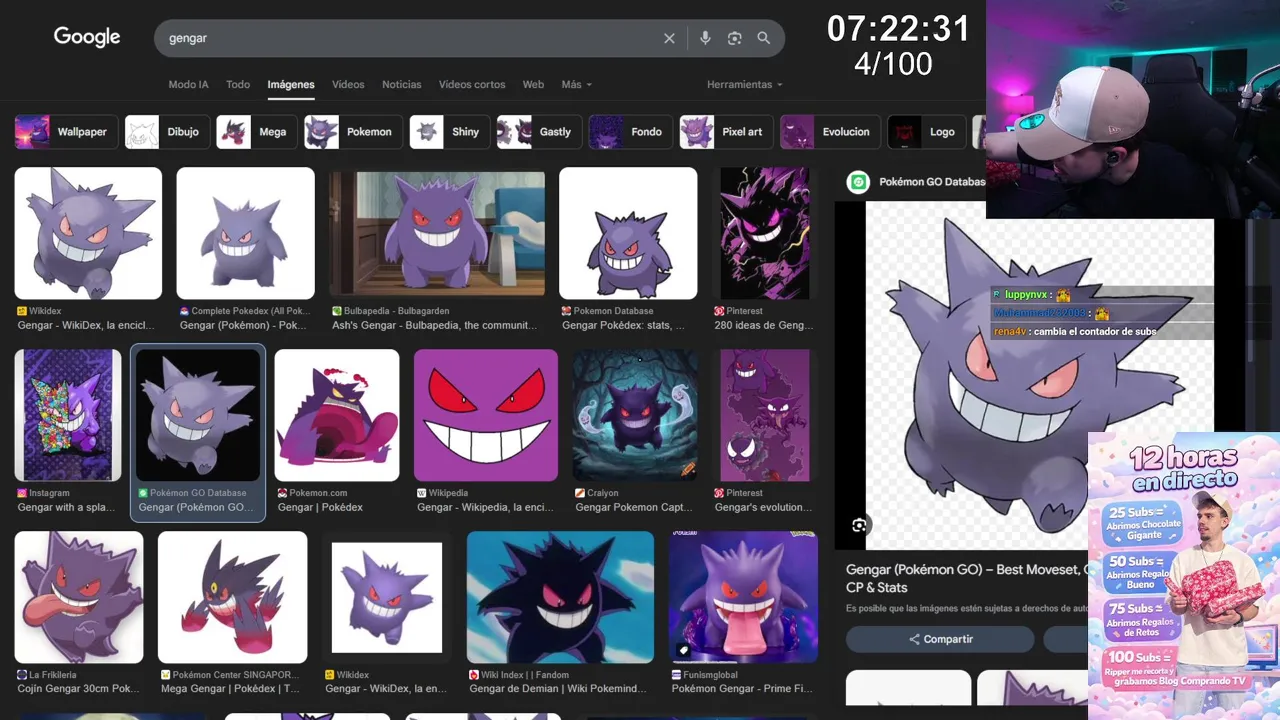Image resolution: width=1280 pixels, height=720 pixels.
Task: Open Ash's Gengar Bulbapedia thumbnail
Action: coord(437,233)
